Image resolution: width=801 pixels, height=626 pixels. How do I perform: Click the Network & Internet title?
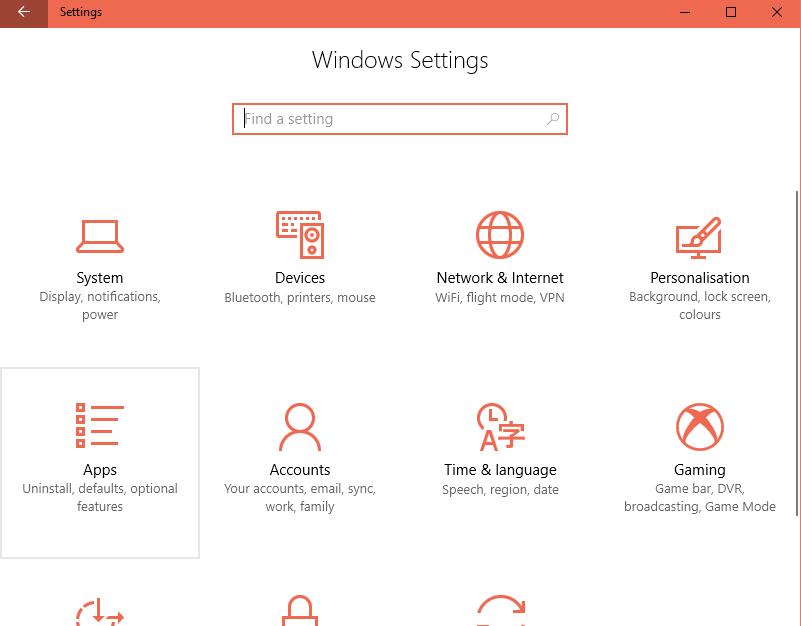(500, 277)
